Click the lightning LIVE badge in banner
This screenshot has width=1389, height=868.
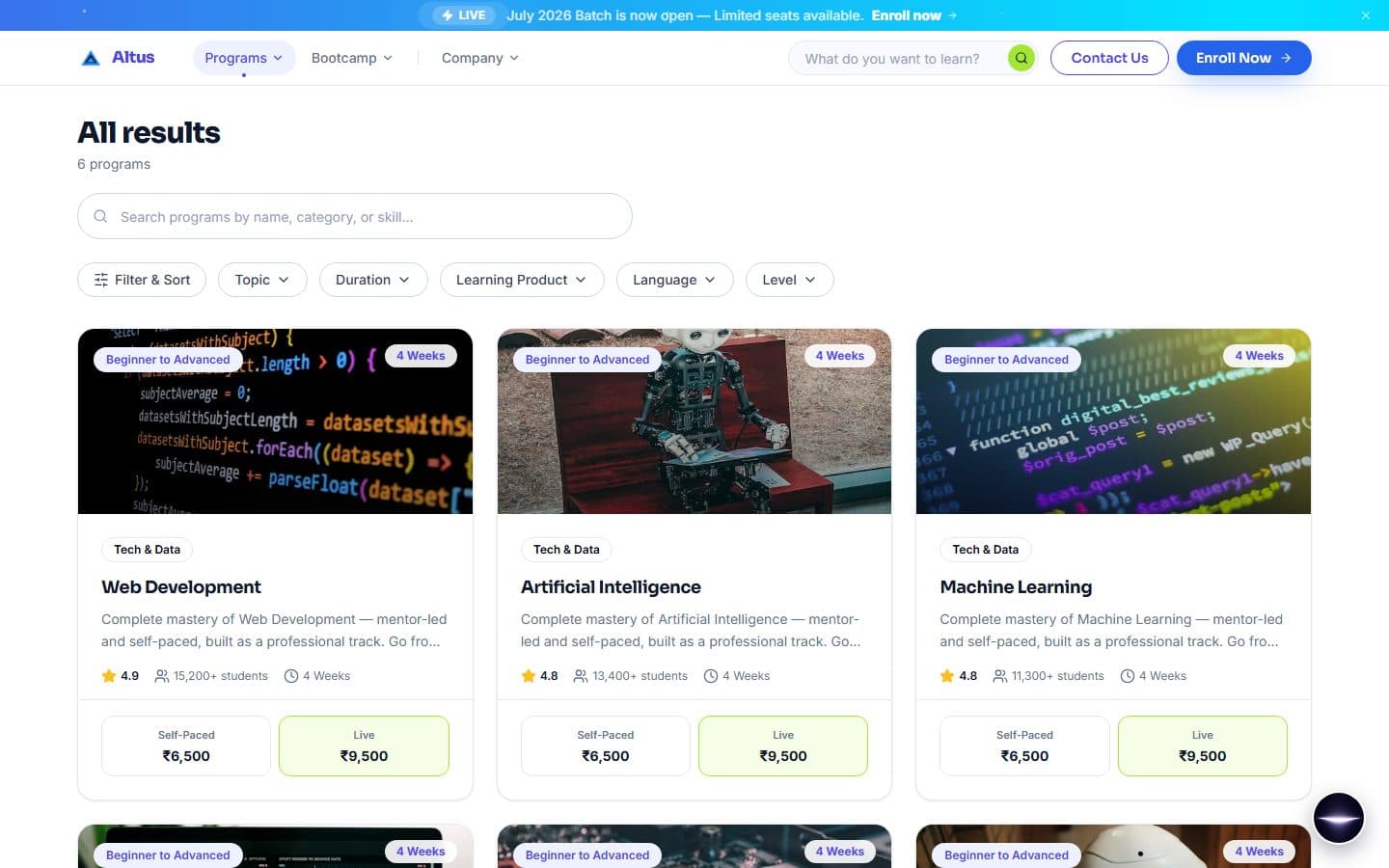[x=464, y=15]
